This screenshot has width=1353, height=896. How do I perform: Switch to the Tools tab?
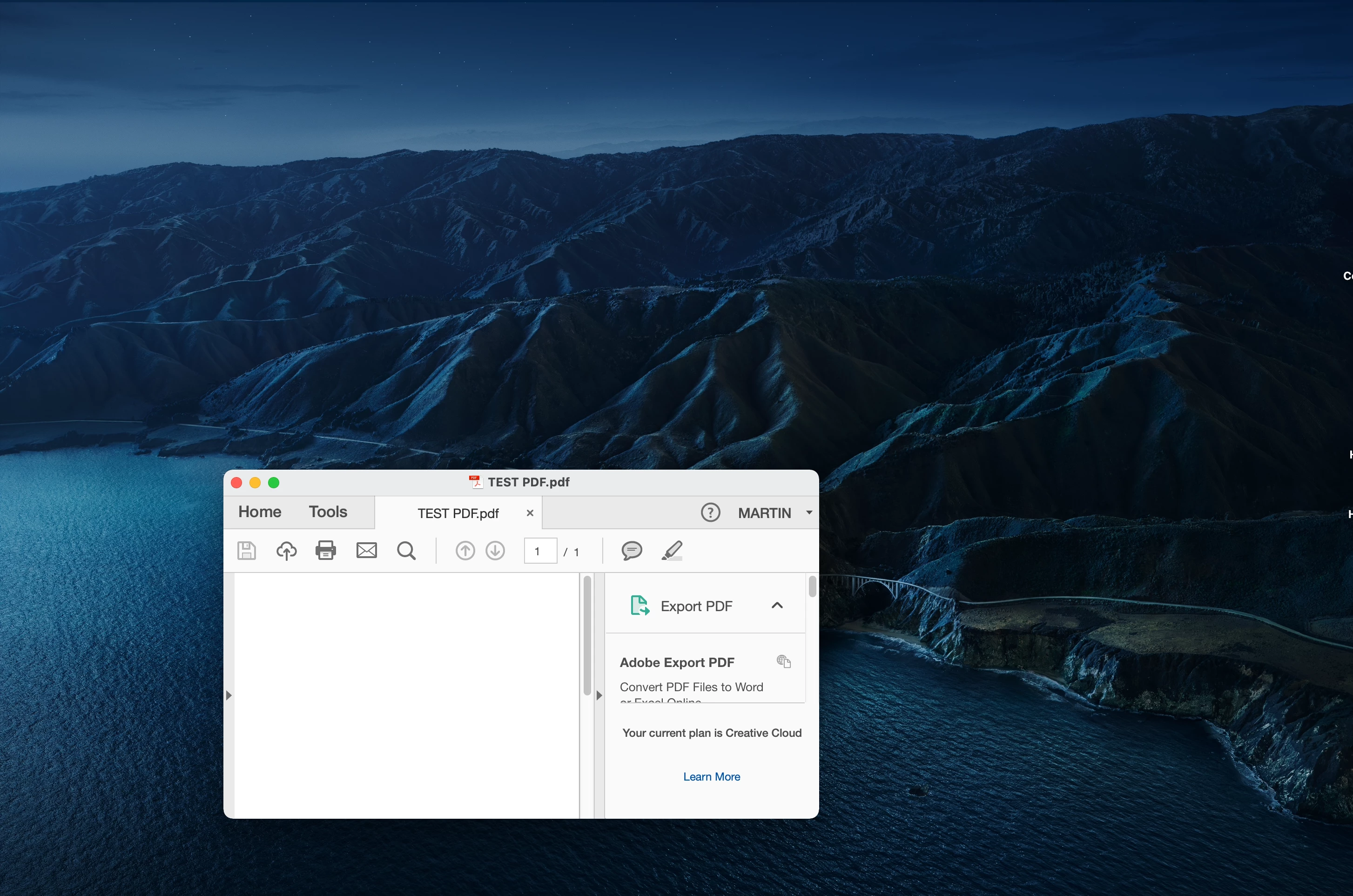tap(327, 512)
